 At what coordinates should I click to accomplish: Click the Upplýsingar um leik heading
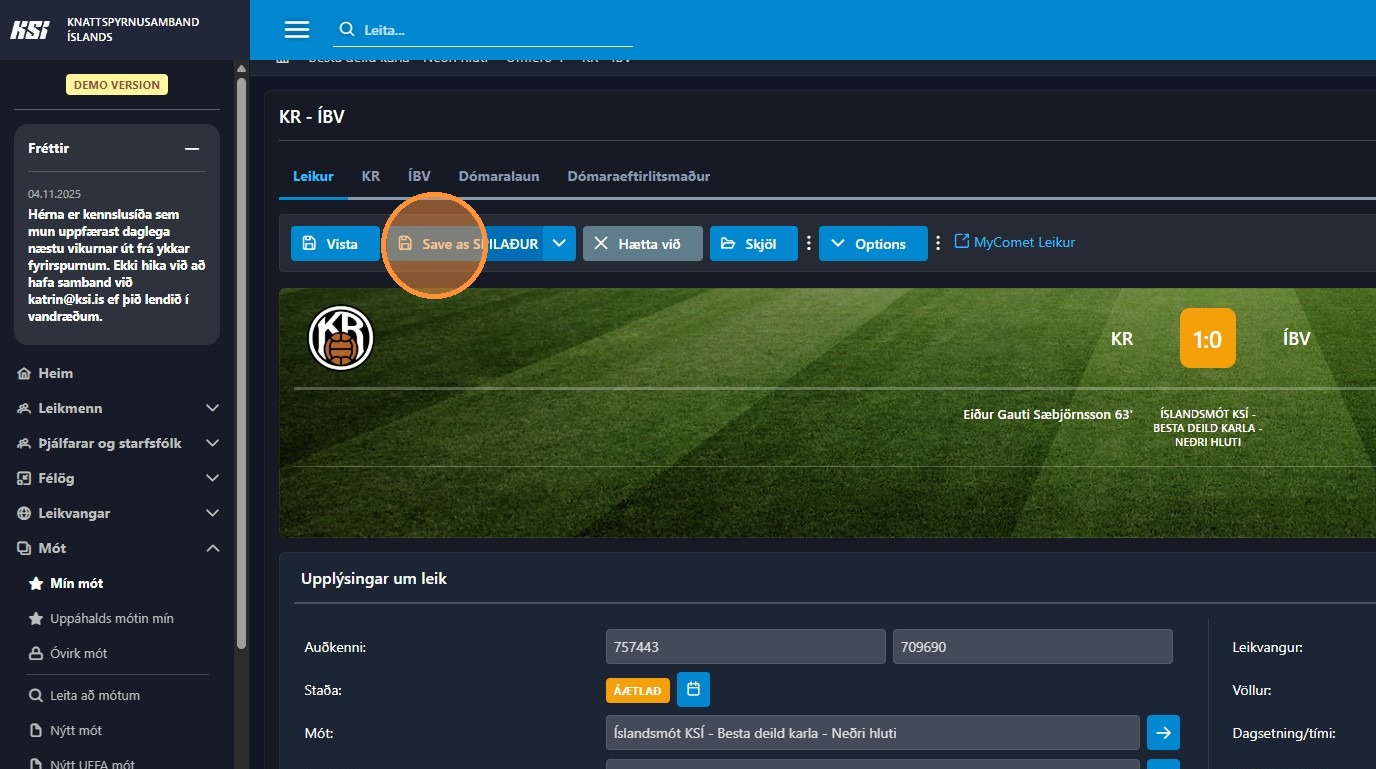click(x=374, y=579)
